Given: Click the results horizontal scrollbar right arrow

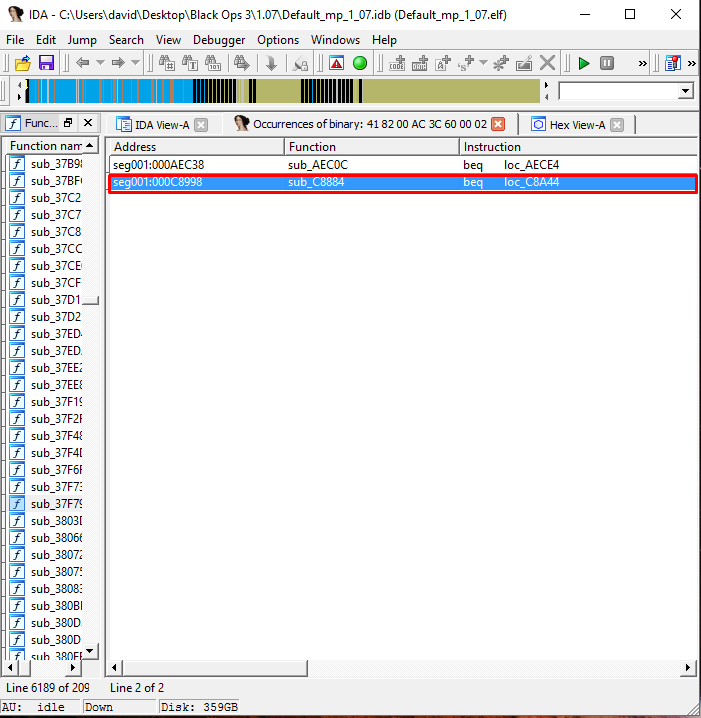Looking at the screenshot, I should pyautogui.click(x=687, y=668).
